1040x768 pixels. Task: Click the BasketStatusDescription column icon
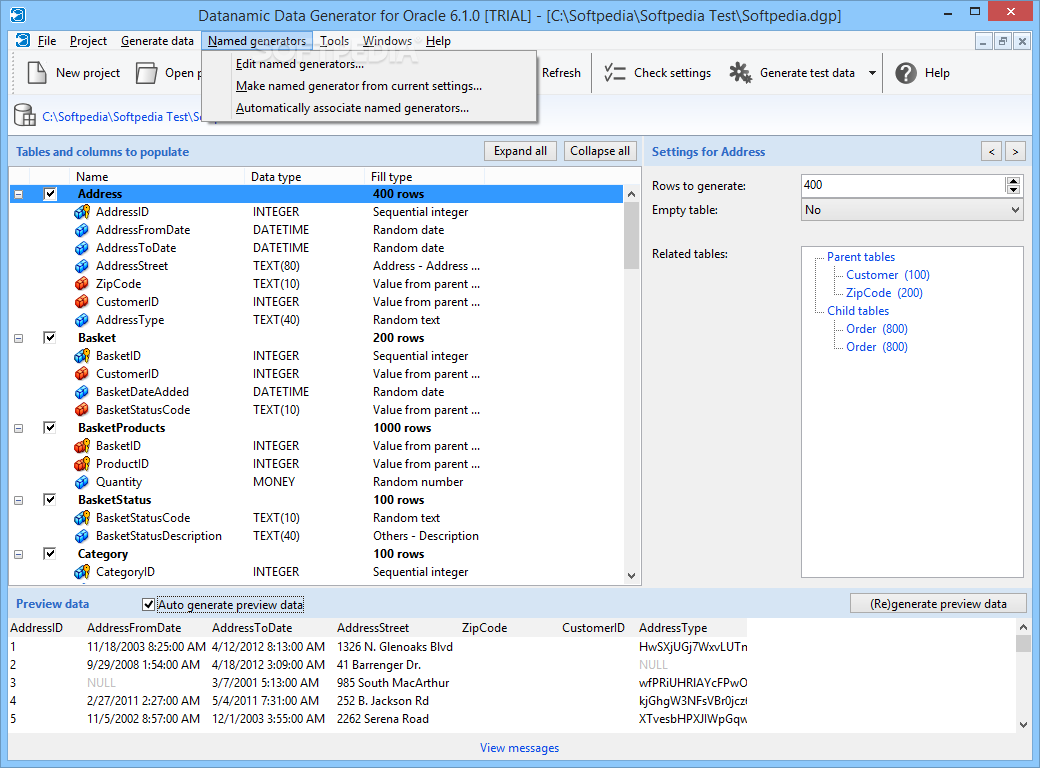pyautogui.click(x=82, y=536)
